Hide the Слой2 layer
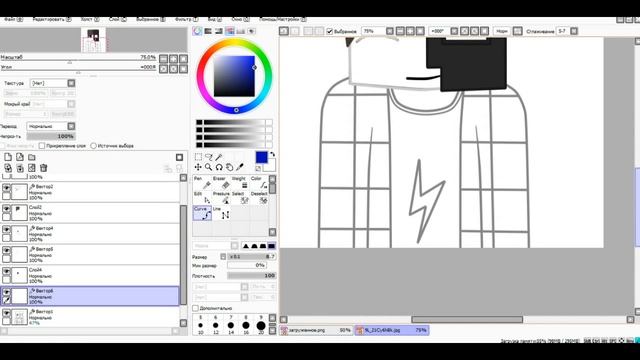The height and width of the screenshot is (360, 640). pos(7,209)
